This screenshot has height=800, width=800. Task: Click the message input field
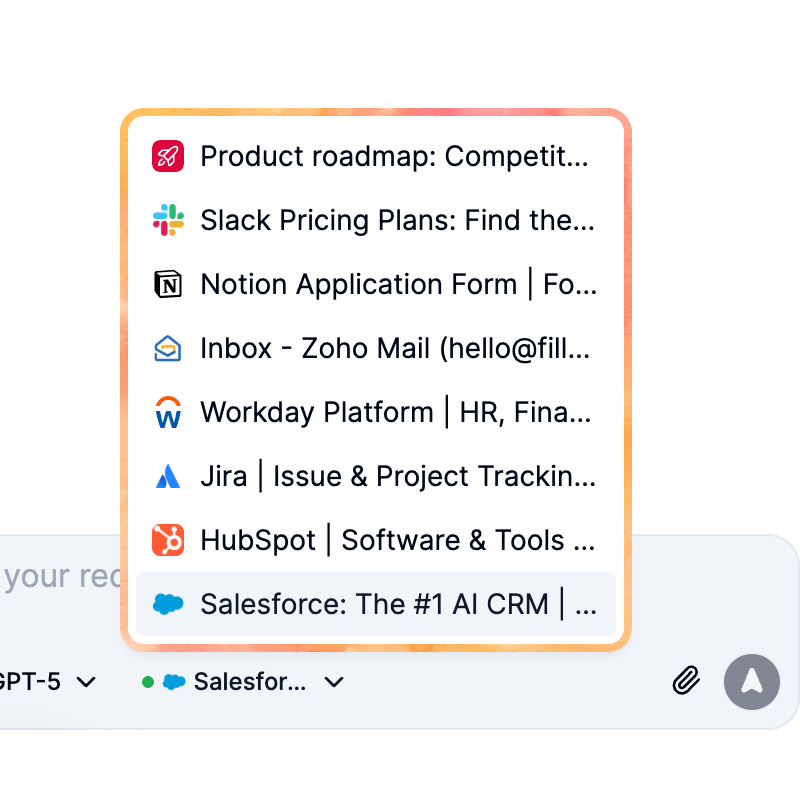click(x=60, y=576)
